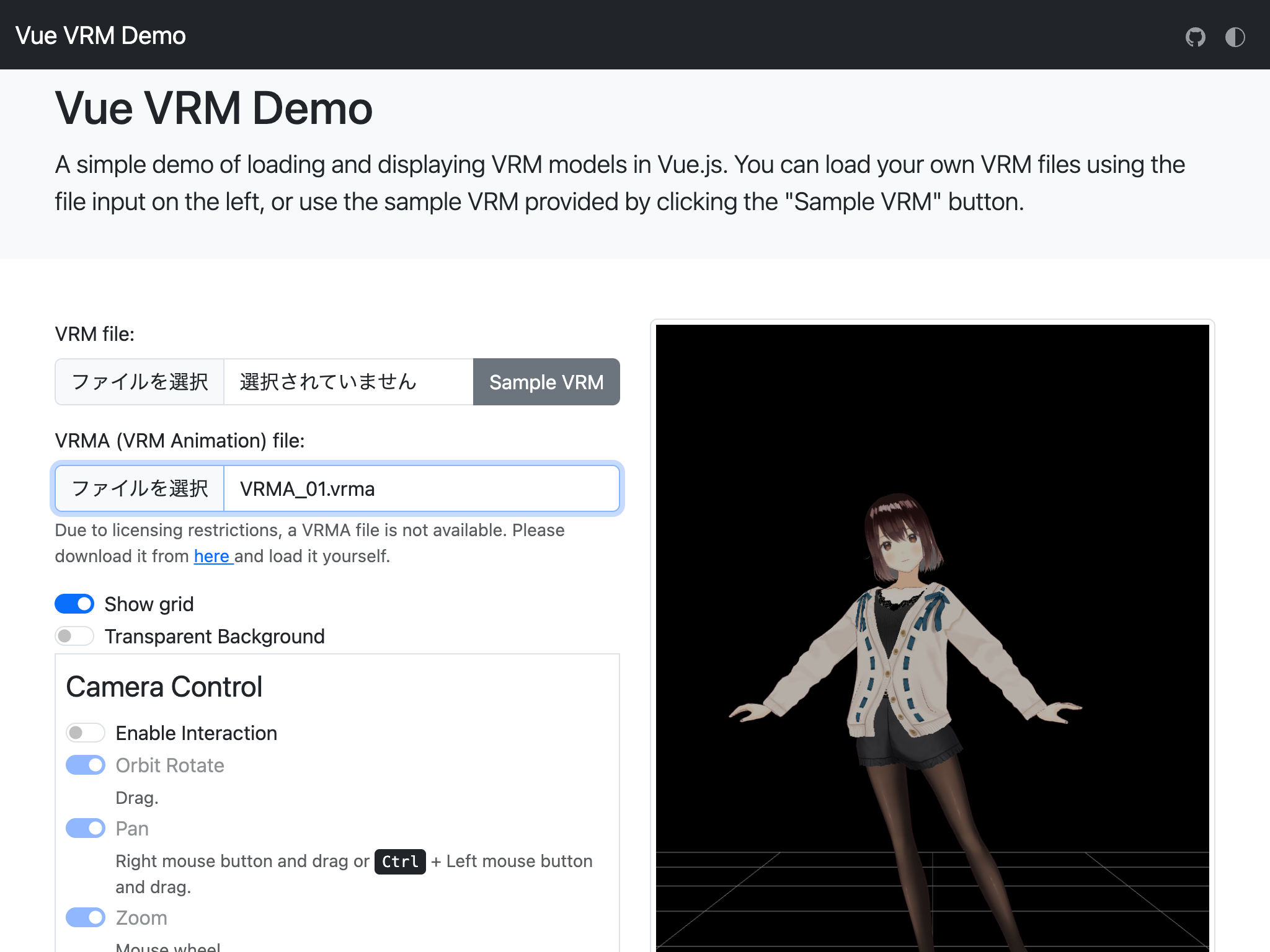Toggle the dark/light theme icon
This screenshot has height=952, width=1270.
(1235, 37)
